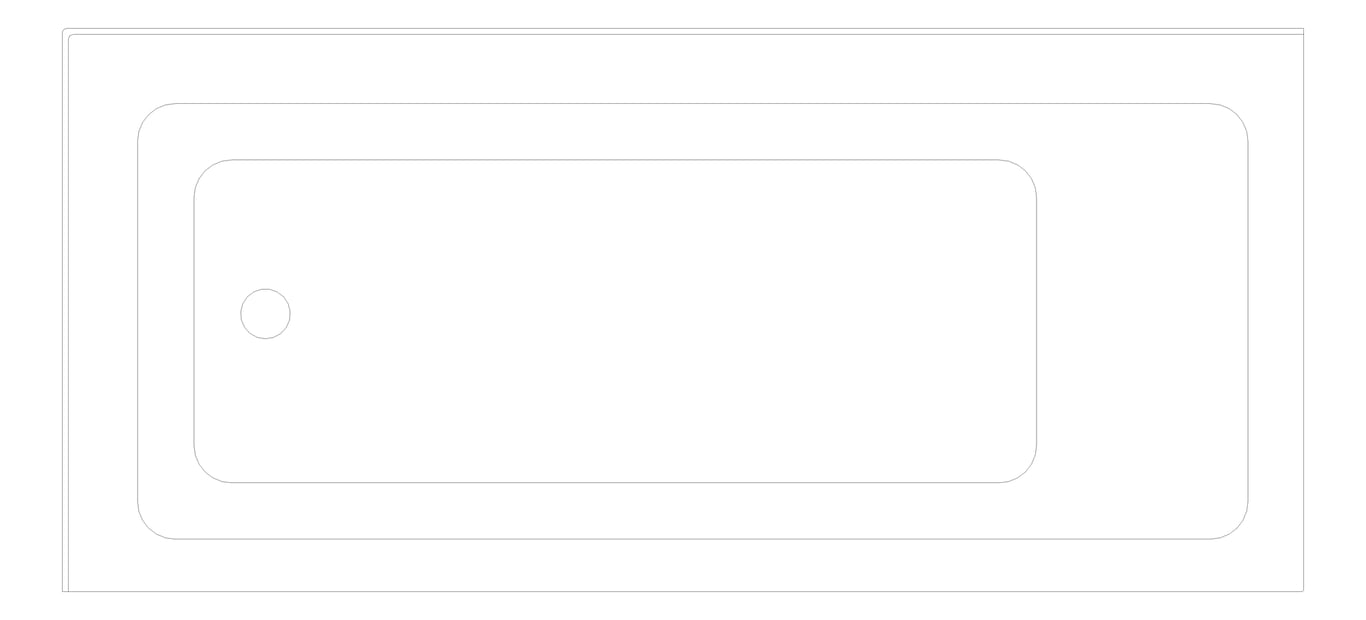Select the left double-line edge of outer frame
Viewport: 1366px width, 620px height.
65,310
